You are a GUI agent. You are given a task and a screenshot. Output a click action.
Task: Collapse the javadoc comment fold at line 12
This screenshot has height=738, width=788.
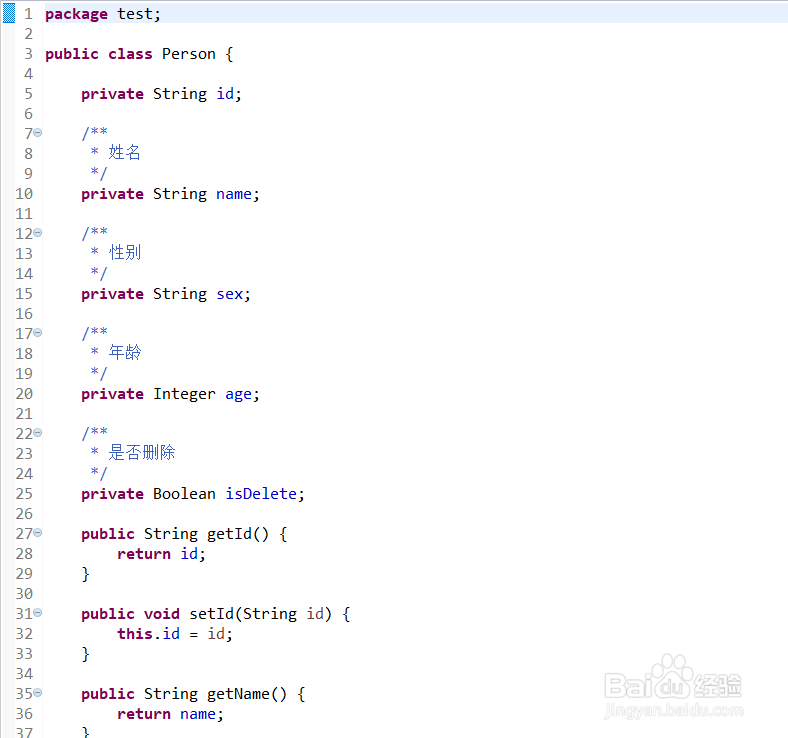pos(38,233)
